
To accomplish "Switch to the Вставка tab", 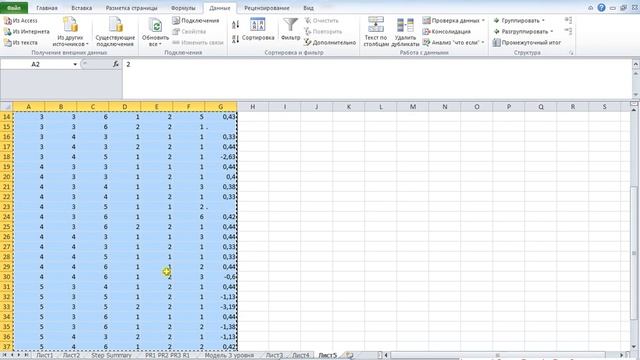I will pos(82,8).
